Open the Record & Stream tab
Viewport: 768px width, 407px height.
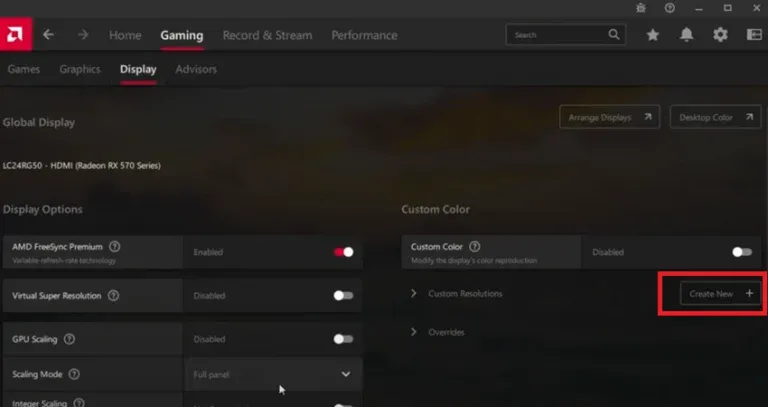[267, 35]
